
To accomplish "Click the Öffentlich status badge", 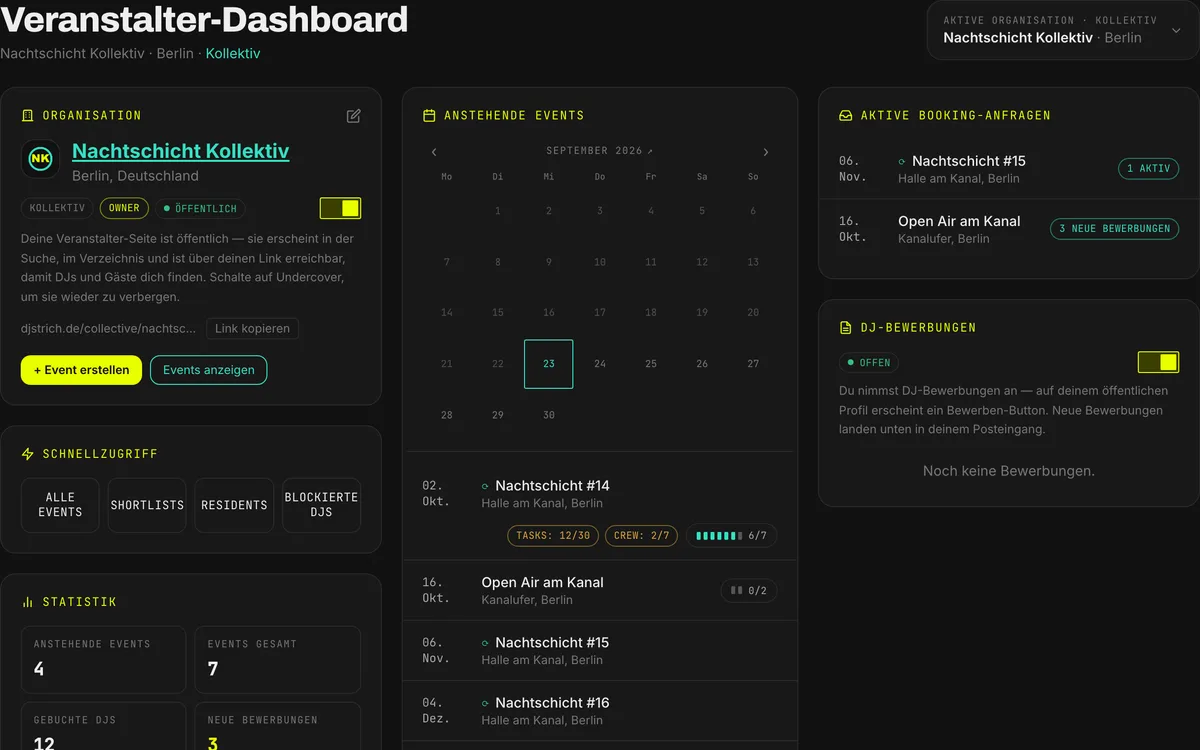I will [x=200, y=208].
